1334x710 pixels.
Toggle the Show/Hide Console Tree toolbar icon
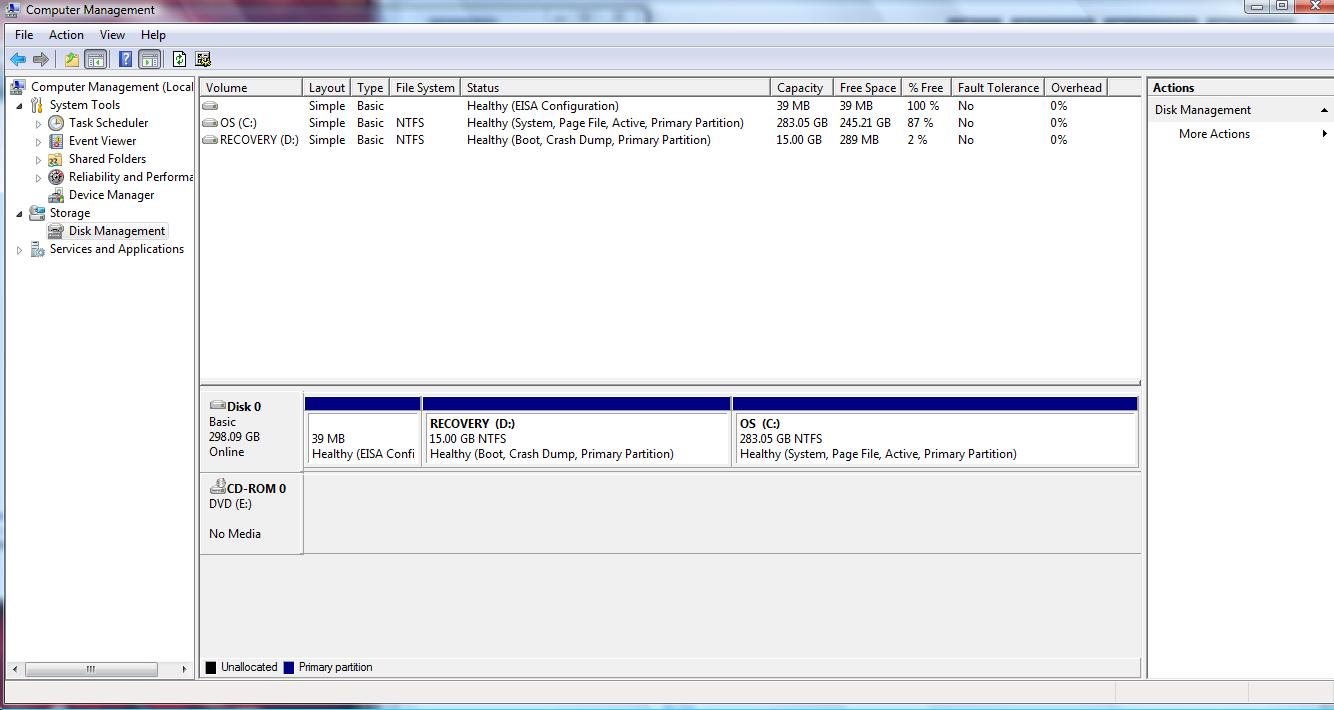96,59
